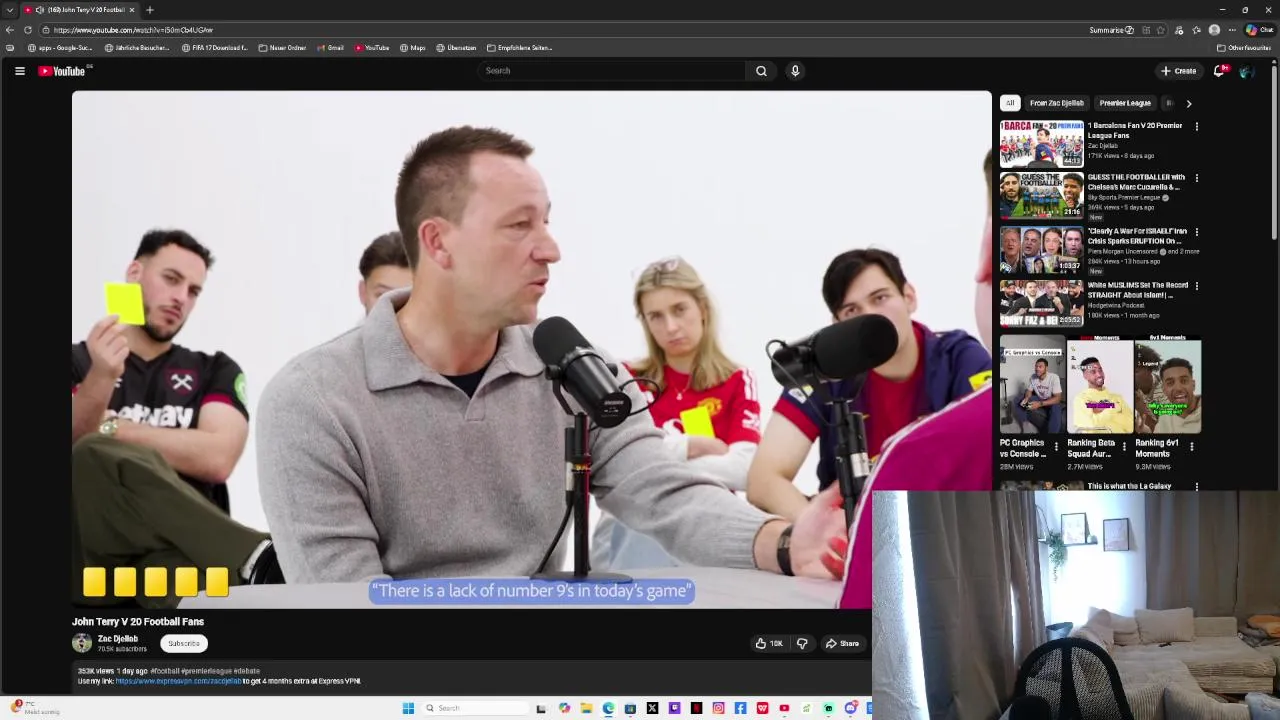Open options for Piers Morgan video
The width and height of the screenshot is (1280, 720).
pos(1196,233)
